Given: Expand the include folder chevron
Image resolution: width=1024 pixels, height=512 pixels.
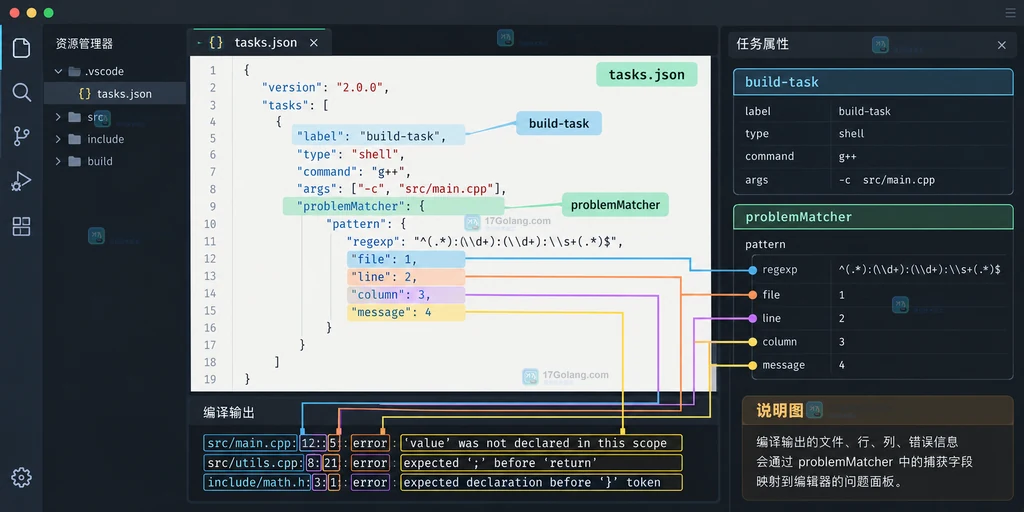Looking at the screenshot, I should coord(58,139).
